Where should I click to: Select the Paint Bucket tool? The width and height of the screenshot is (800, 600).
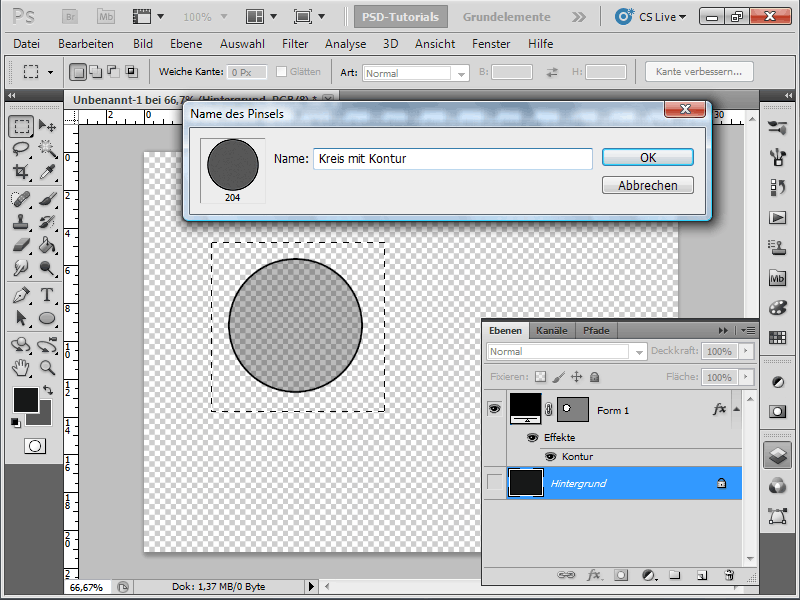click(47, 245)
